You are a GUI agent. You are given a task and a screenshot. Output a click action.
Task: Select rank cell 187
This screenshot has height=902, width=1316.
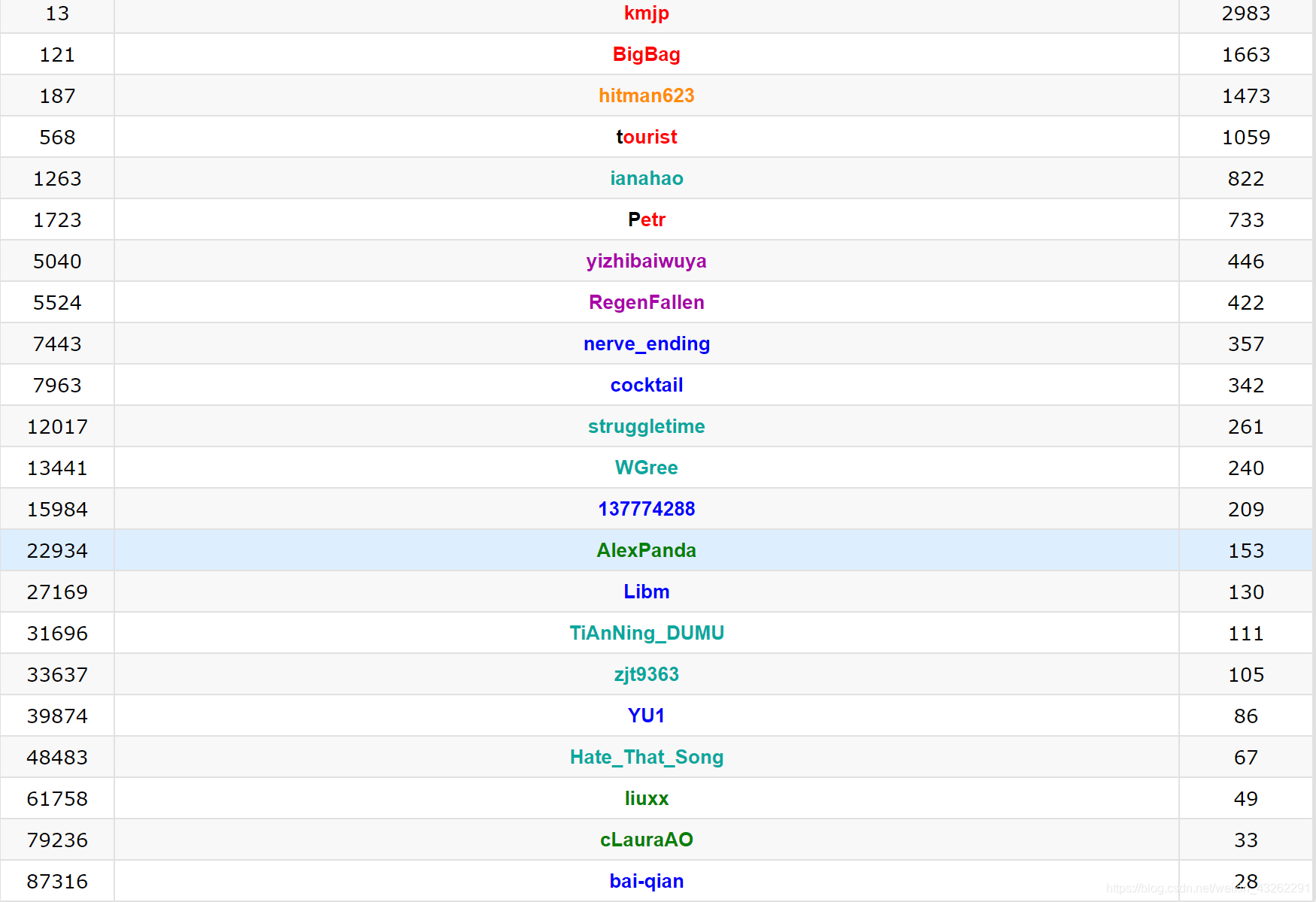pos(57,95)
